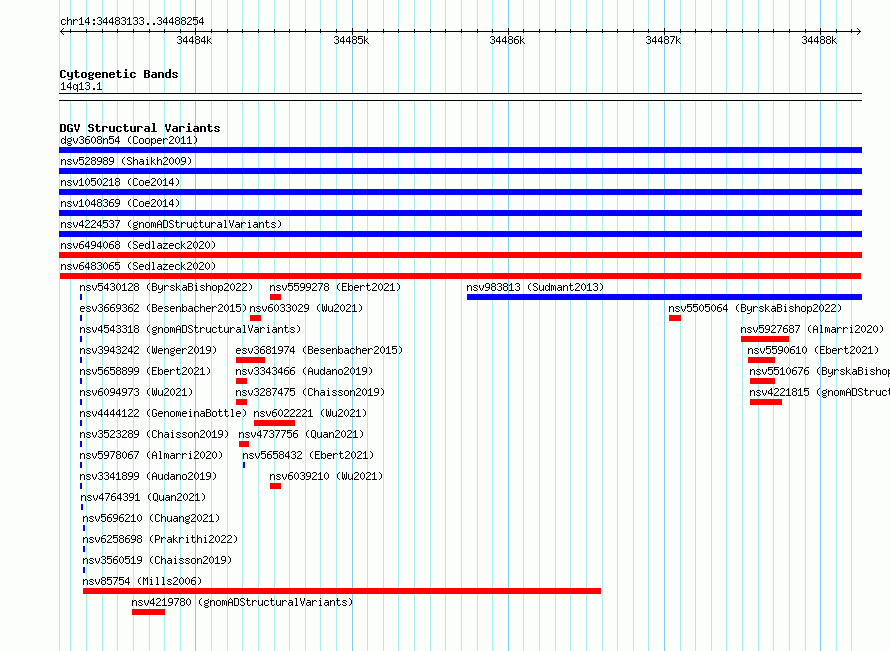Select the nsv6258698 (Prakrithi2022) label

[160, 539]
